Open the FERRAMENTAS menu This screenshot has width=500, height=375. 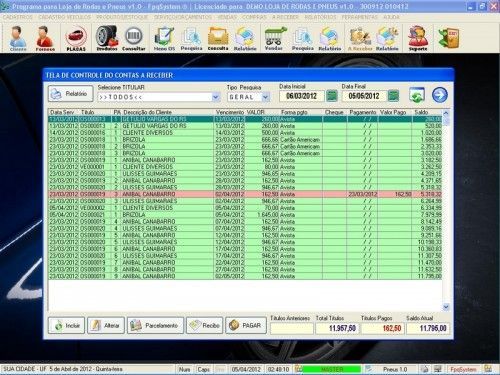tap(359, 17)
